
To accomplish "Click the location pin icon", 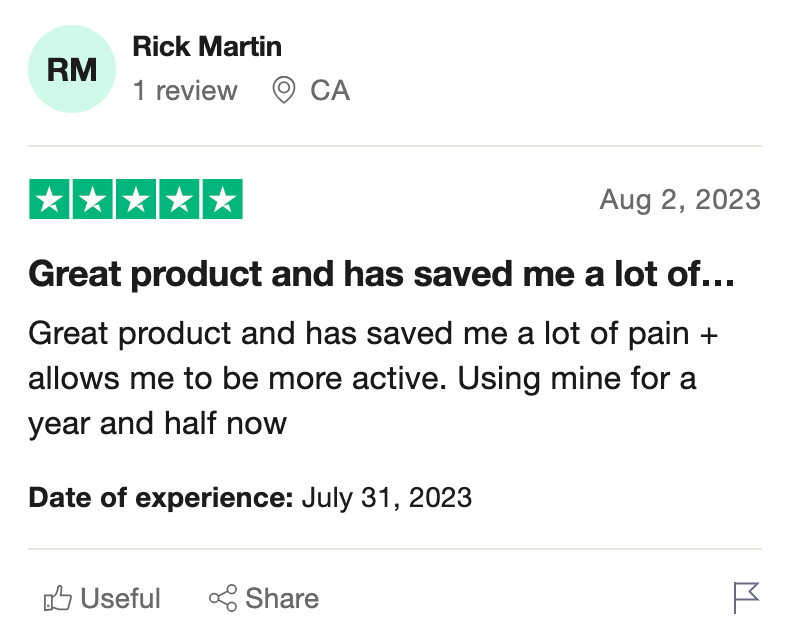I will [284, 91].
